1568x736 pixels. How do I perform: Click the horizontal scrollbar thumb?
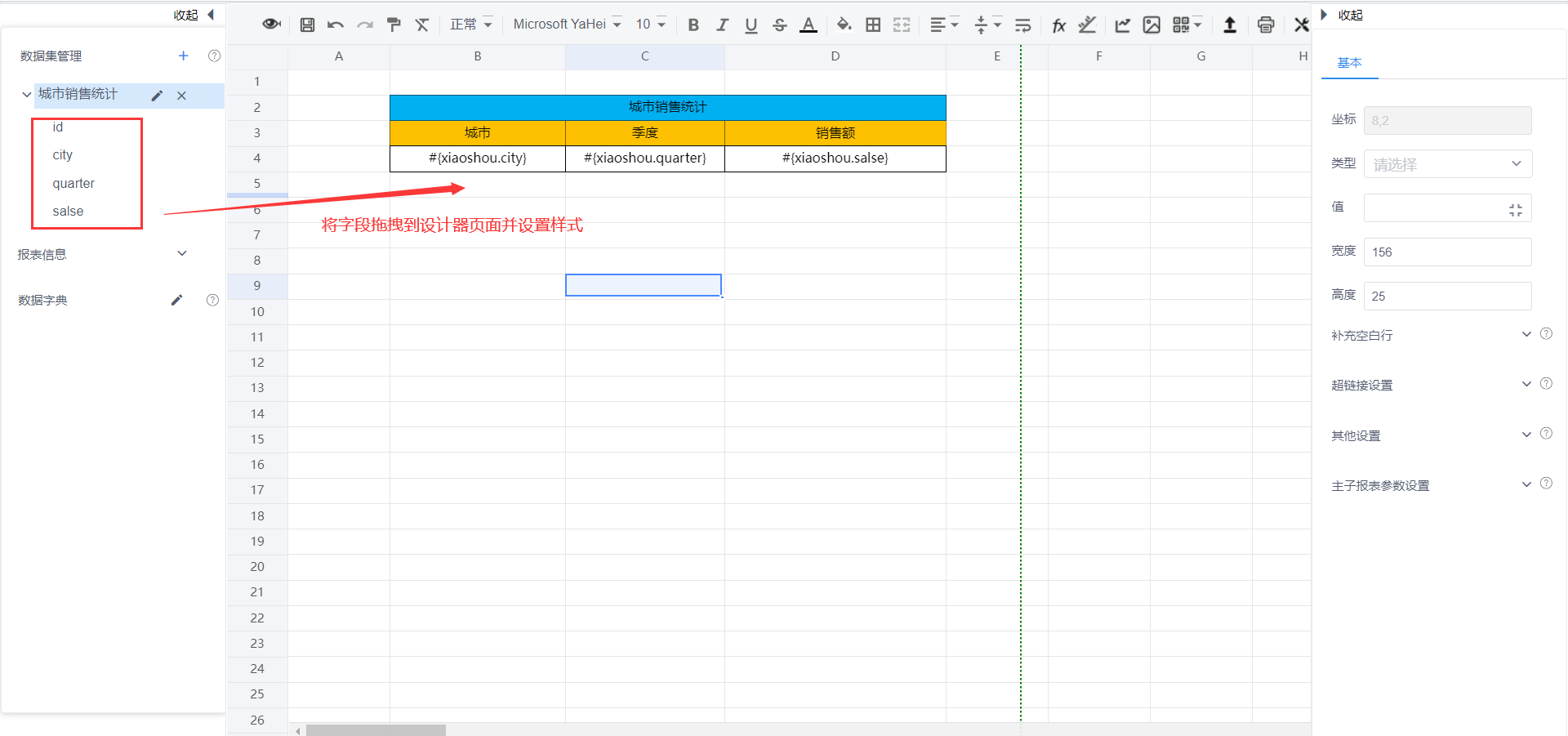pyautogui.click(x=376, y=730)
